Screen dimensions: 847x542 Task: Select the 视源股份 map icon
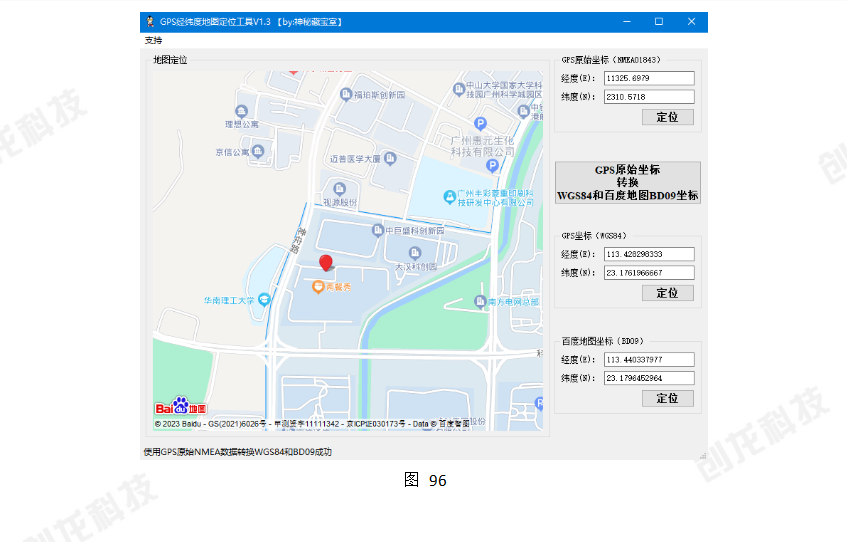click(339, 189)
